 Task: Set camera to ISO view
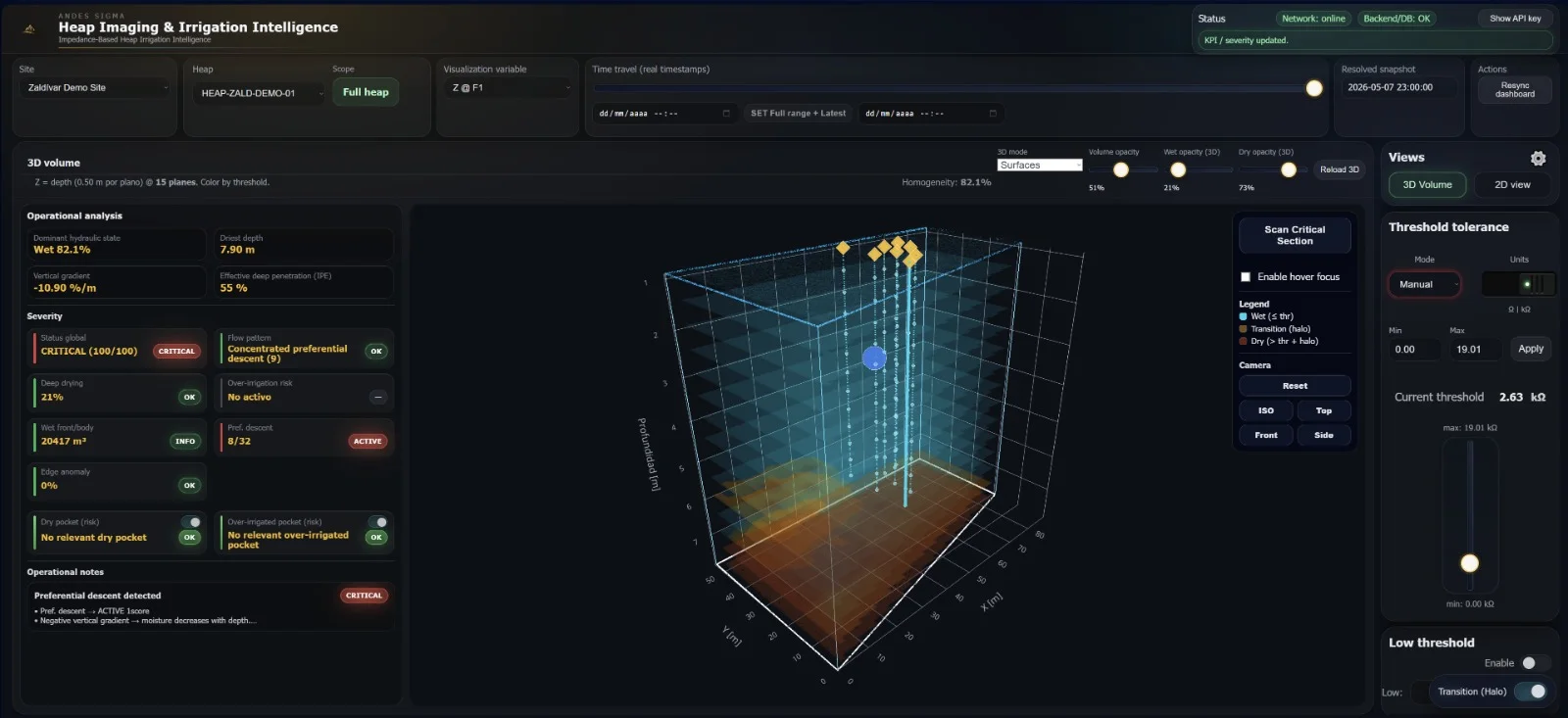tap(1266, 410)
